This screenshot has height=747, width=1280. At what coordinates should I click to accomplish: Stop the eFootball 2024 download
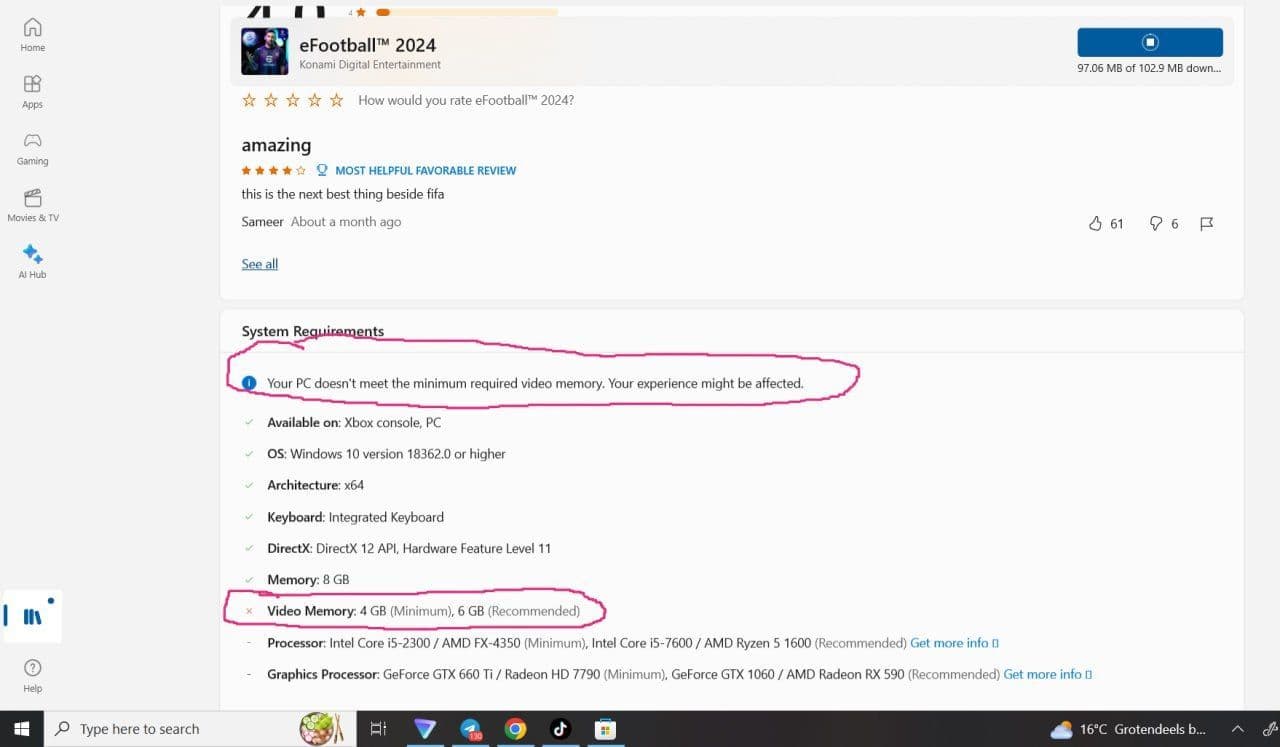pyautogui.click(x=1150, y=42)
